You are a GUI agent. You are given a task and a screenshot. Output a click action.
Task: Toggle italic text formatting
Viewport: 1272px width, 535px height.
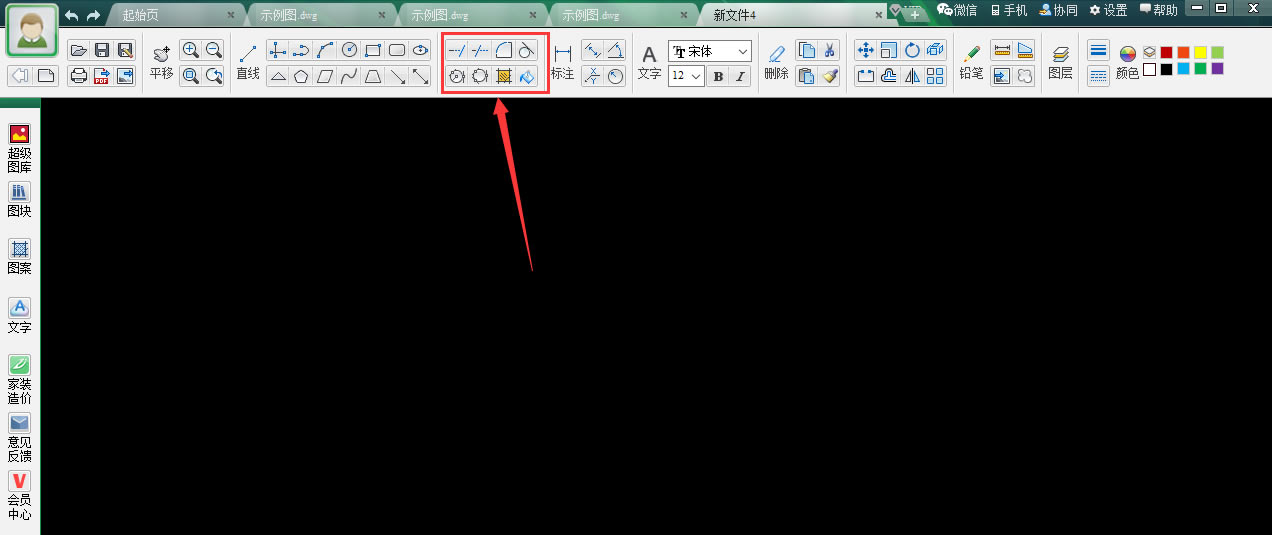click(x=740, y=76)
